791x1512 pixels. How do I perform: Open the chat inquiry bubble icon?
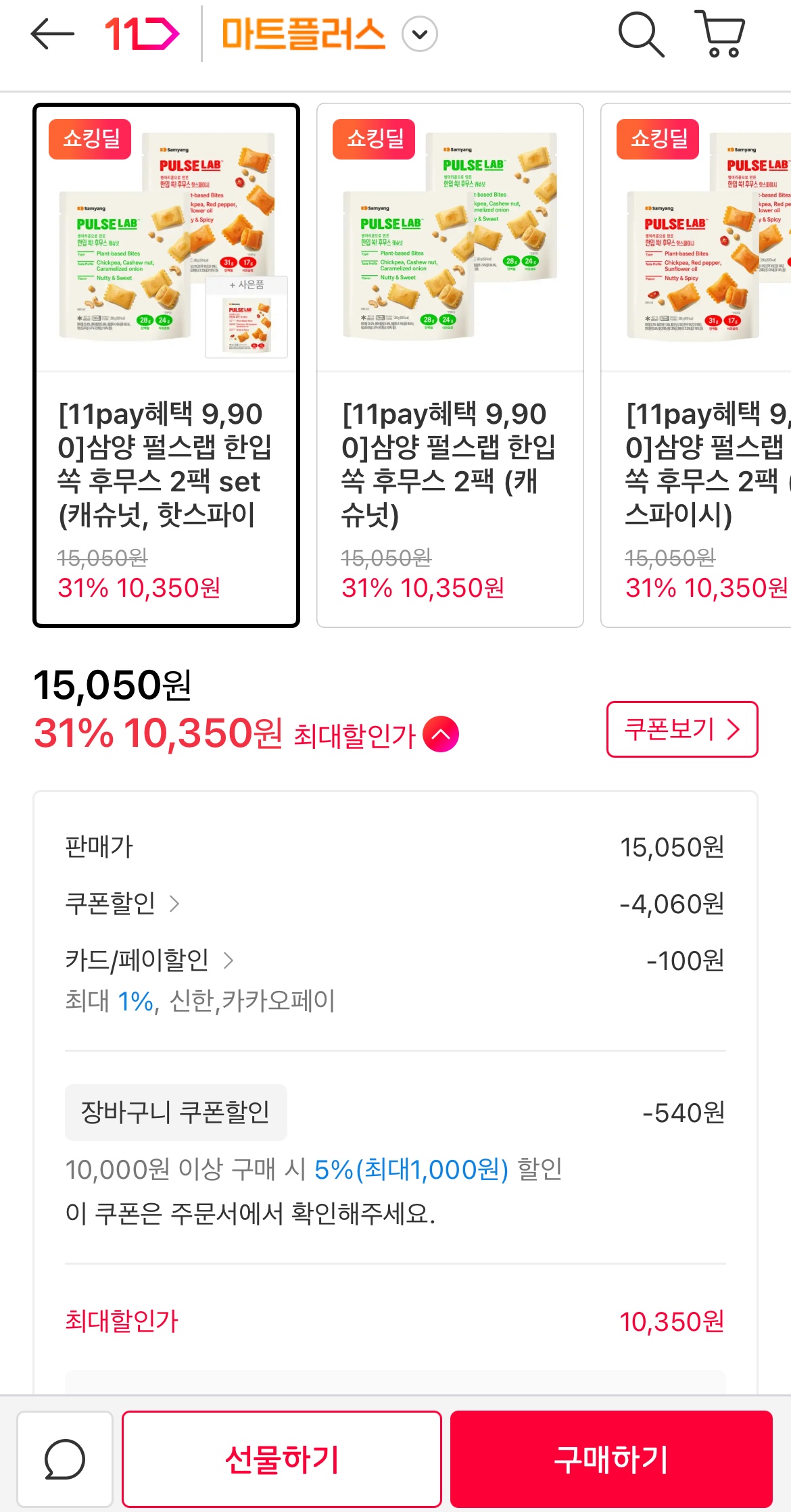coord(65,1459)
